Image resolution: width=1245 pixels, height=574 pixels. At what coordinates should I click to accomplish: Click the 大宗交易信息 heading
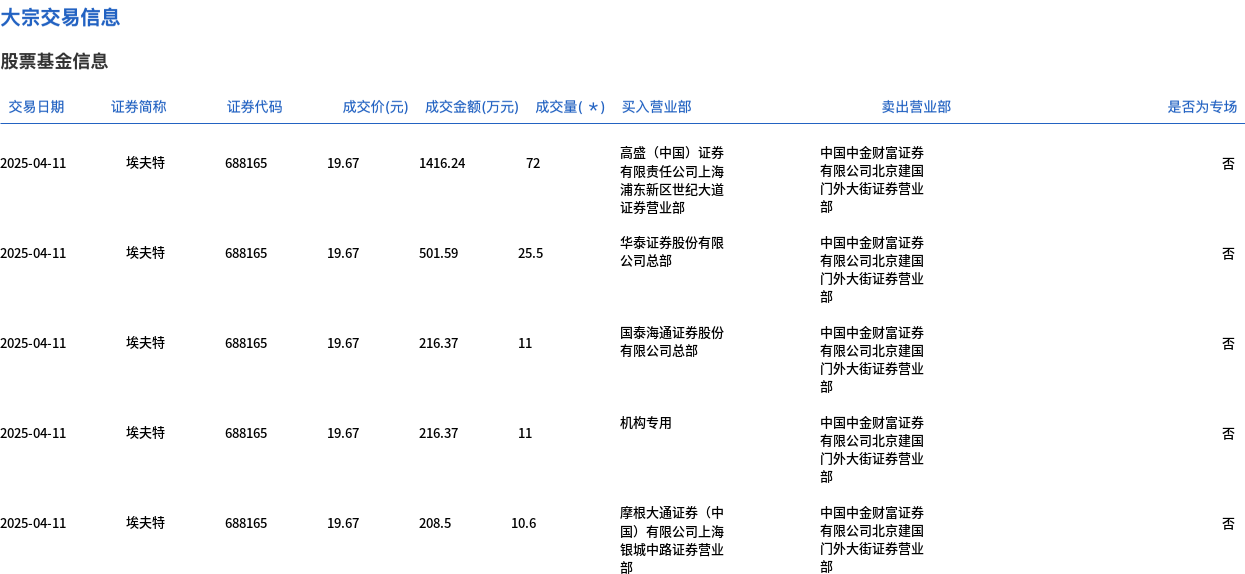click(60, 17)
